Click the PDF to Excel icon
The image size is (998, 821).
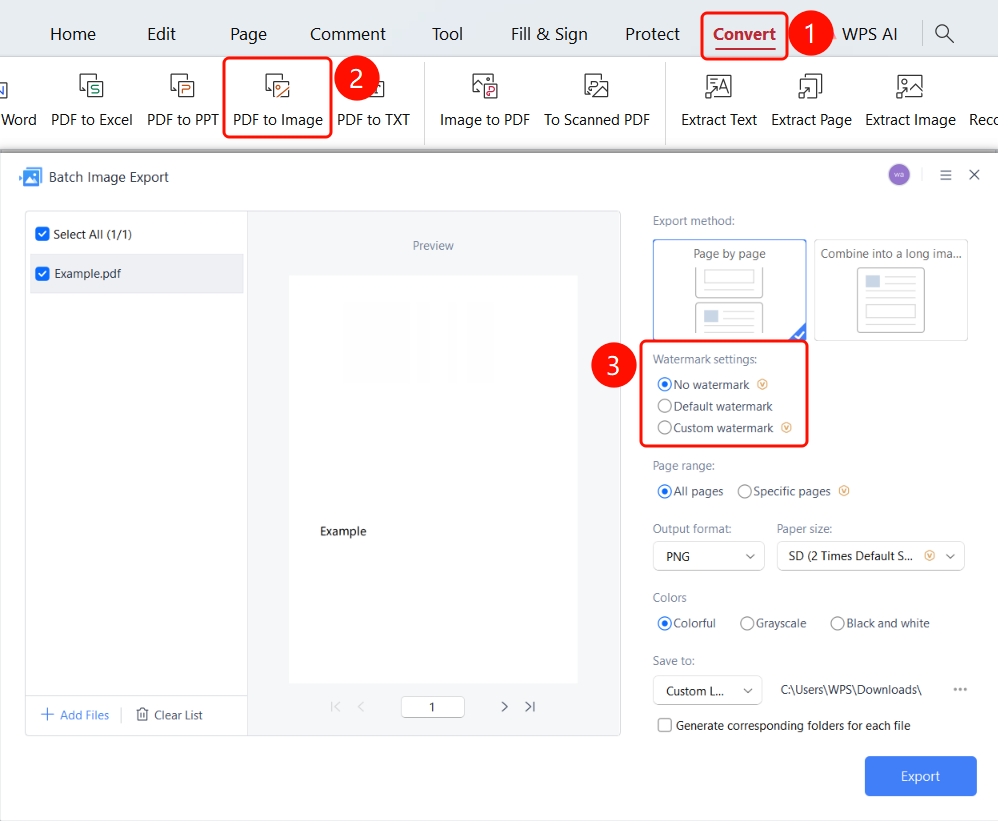click(91, 86)
